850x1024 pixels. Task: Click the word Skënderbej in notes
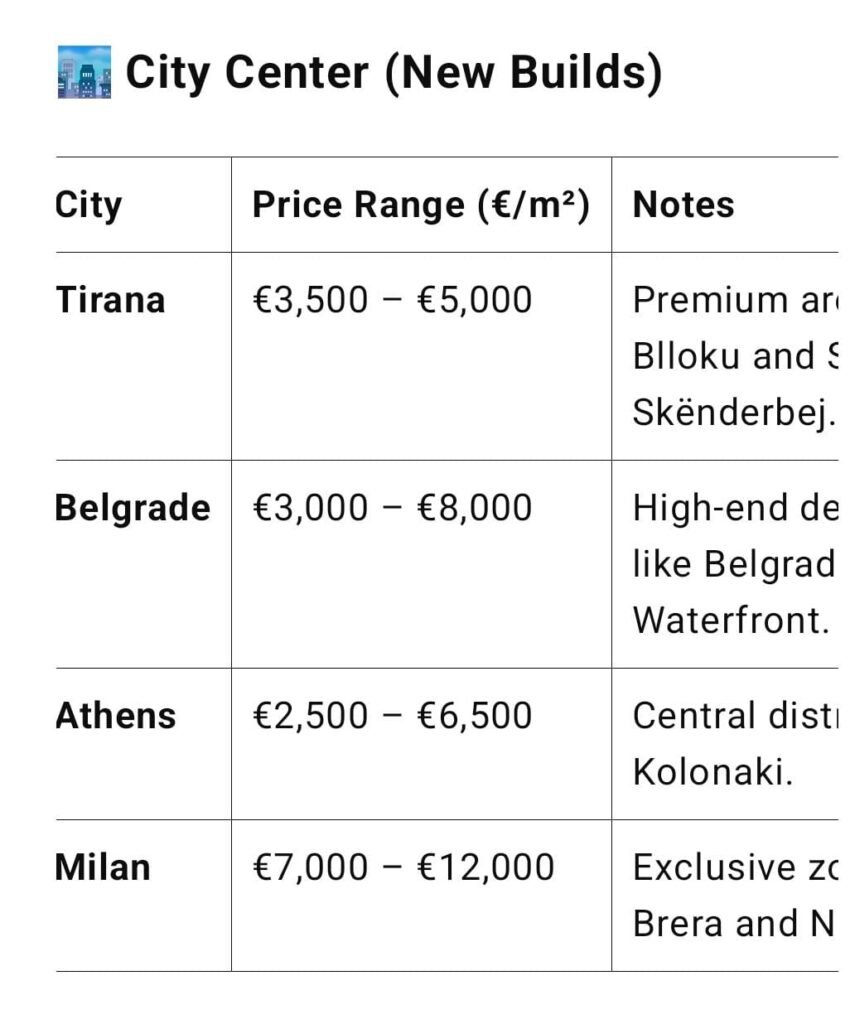pos(732,413)
